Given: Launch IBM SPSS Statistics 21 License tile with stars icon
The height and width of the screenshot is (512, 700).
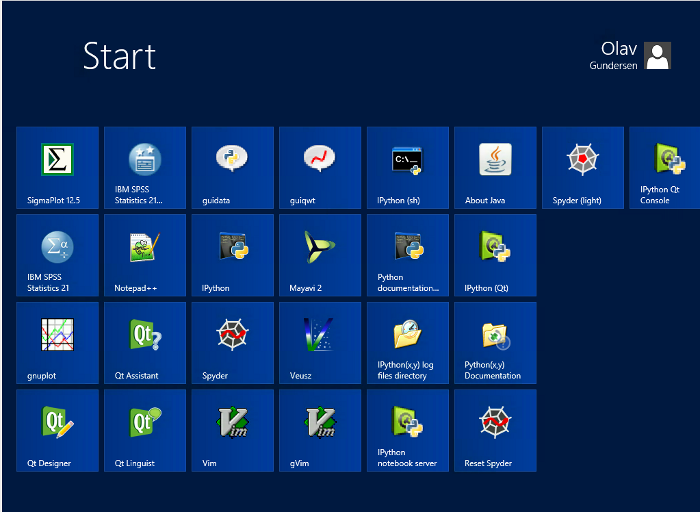Looking at the screenshot, I should 145,167.
